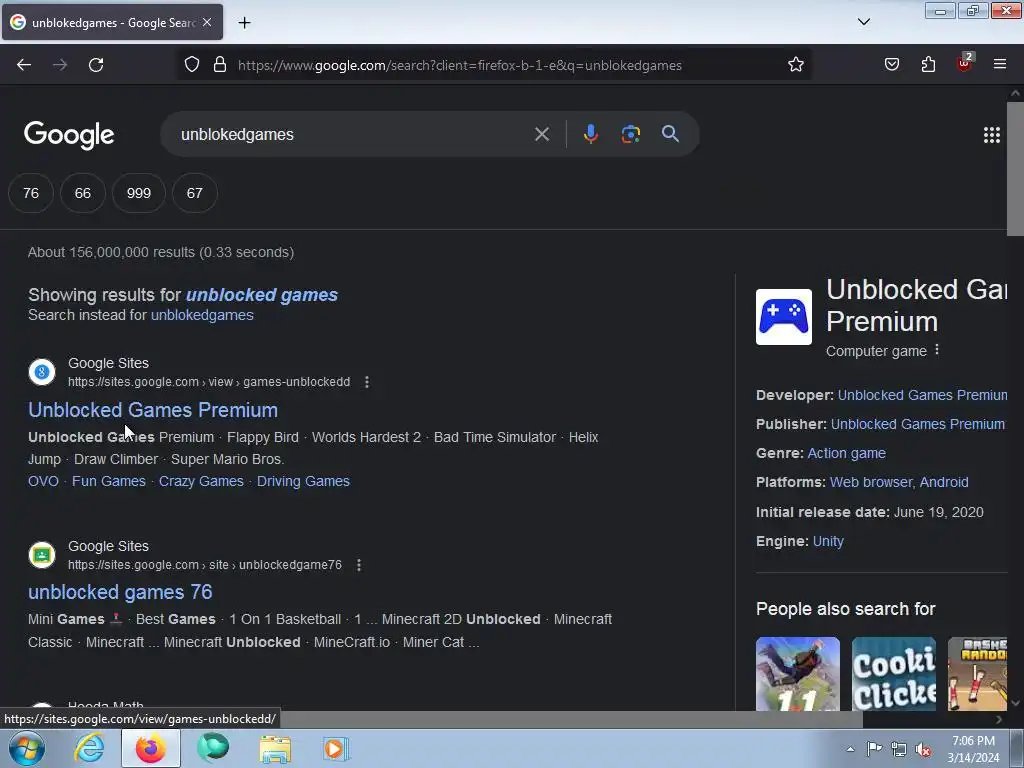Save page to Pocket
1024x768 pixels.
[x=892, y=65]
